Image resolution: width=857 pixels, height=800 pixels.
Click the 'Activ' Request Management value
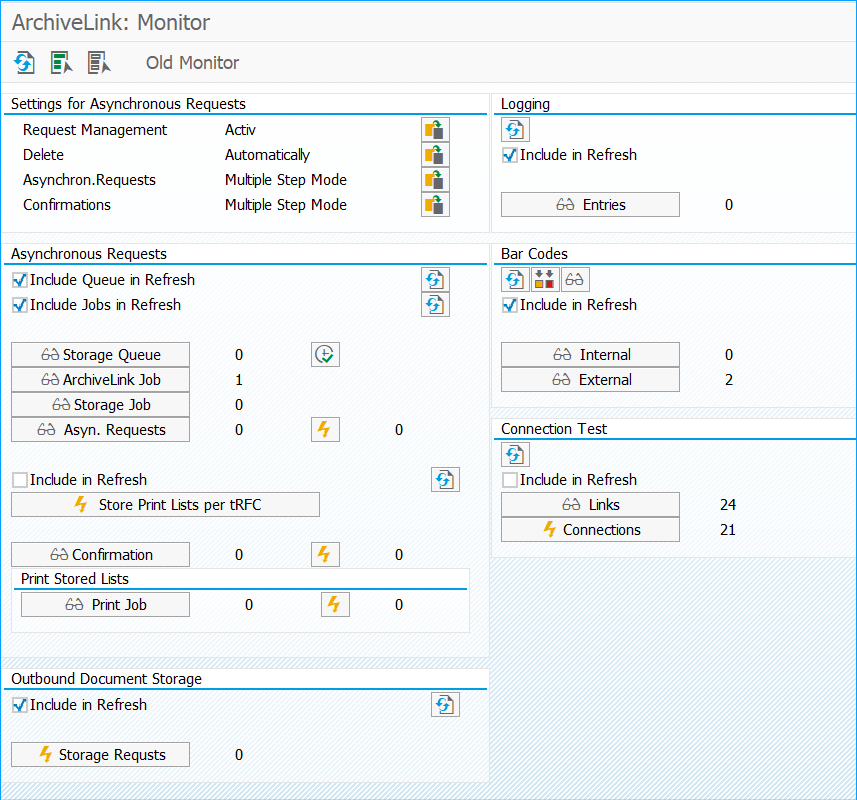[240, 130]
